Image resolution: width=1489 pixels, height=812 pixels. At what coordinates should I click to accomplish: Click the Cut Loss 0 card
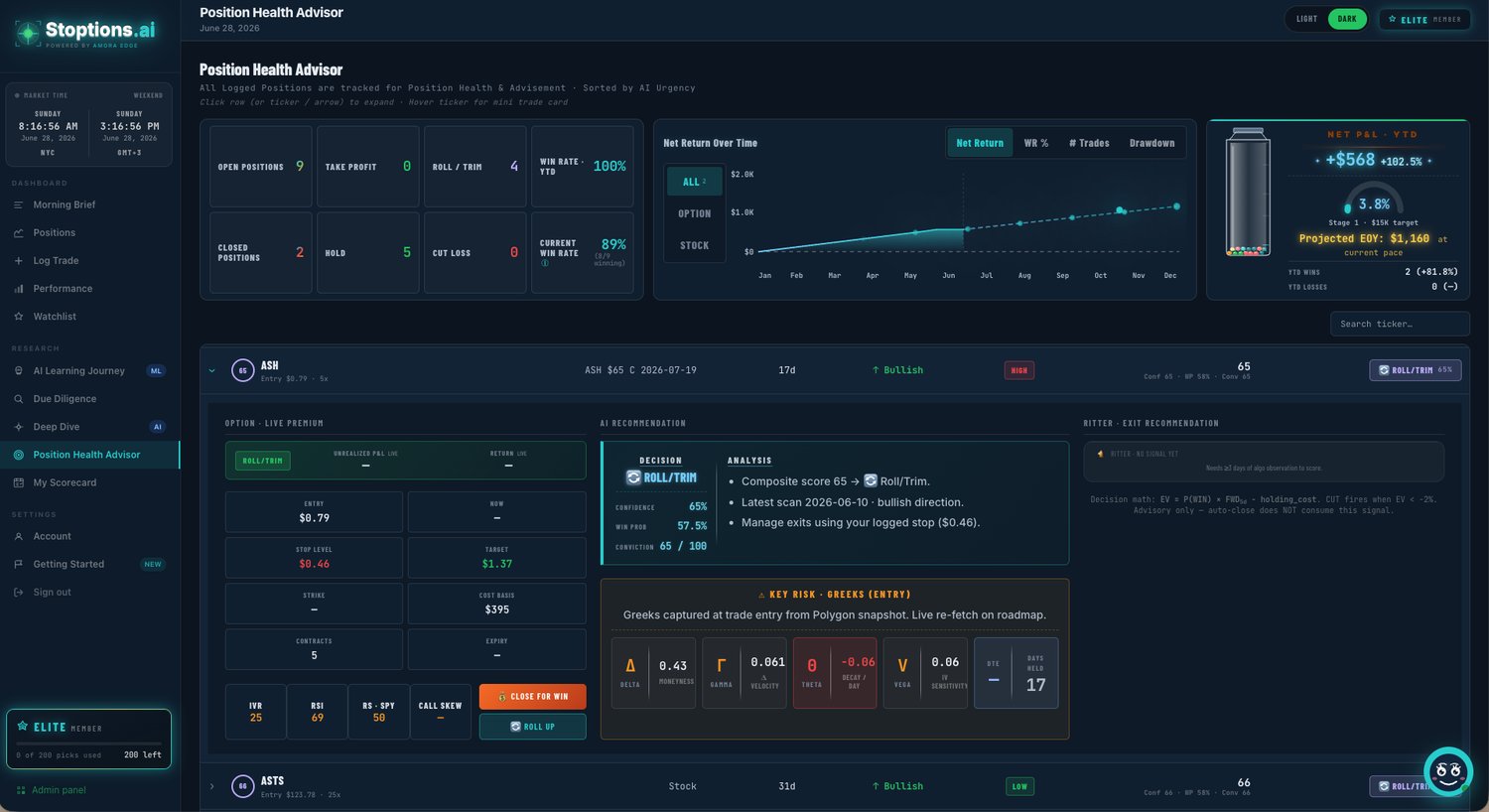pyautogui.click(x=475, y=253)
